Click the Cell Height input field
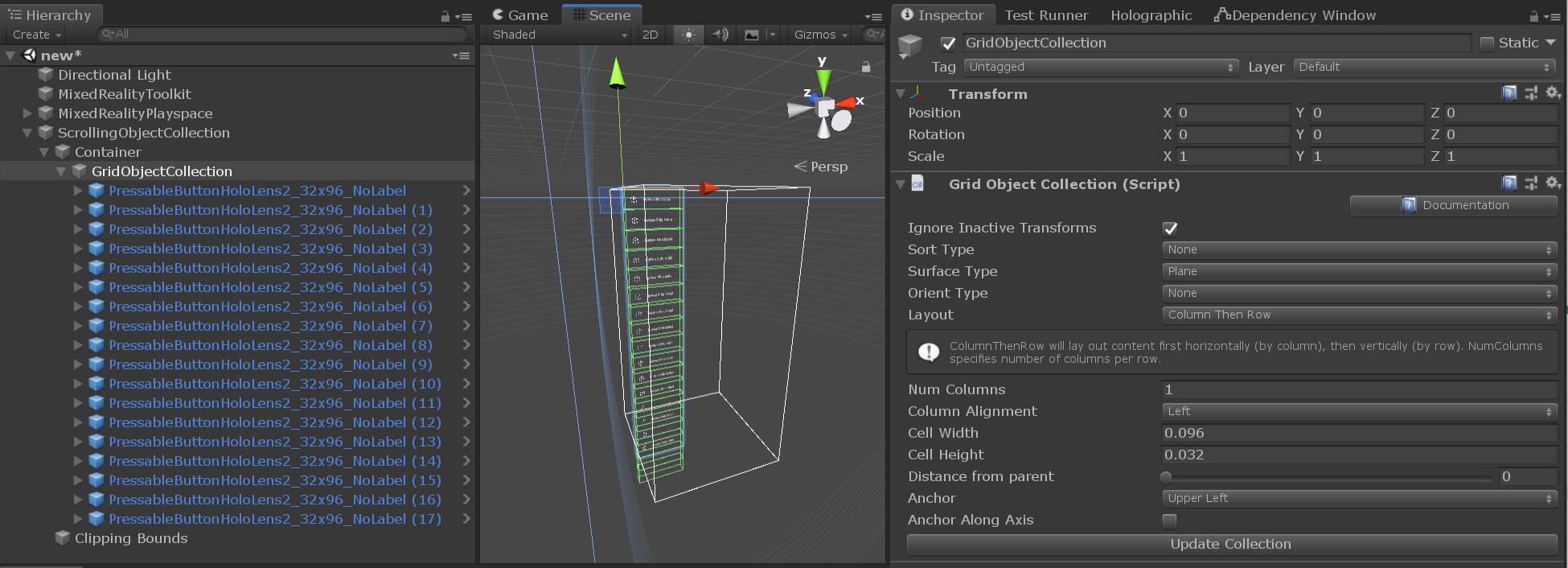This screenshot has width=1568, height=568. tap(1360, 455)
